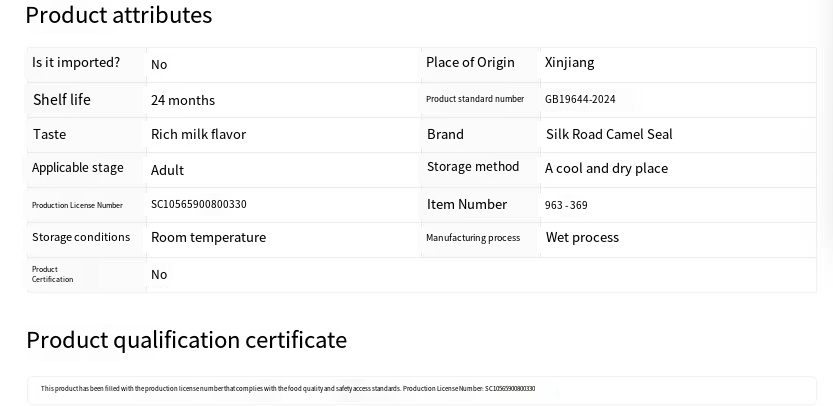Select the Xinjiang place of origin value
Viewport: 833px width, 406px height.
[569, 62]
